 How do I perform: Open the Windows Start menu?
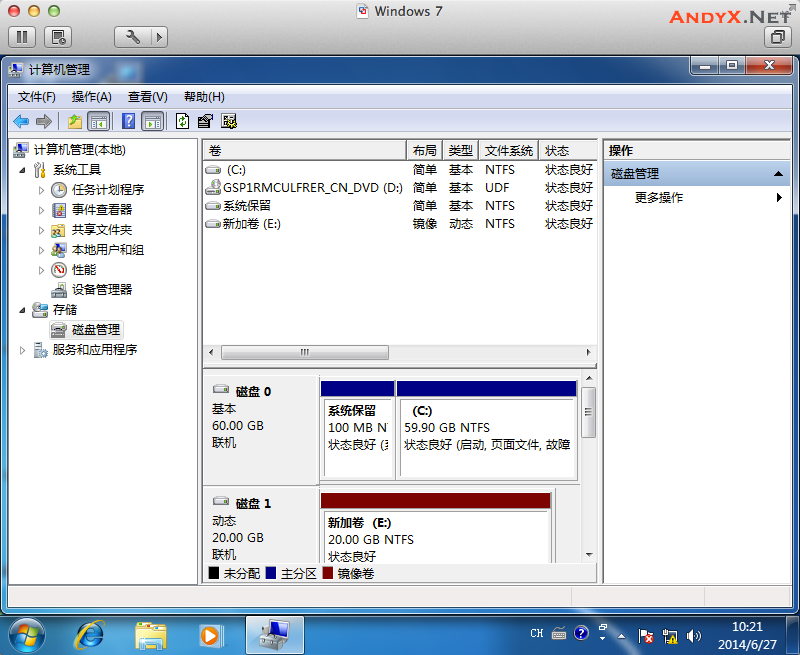click(x=27, y=636)
